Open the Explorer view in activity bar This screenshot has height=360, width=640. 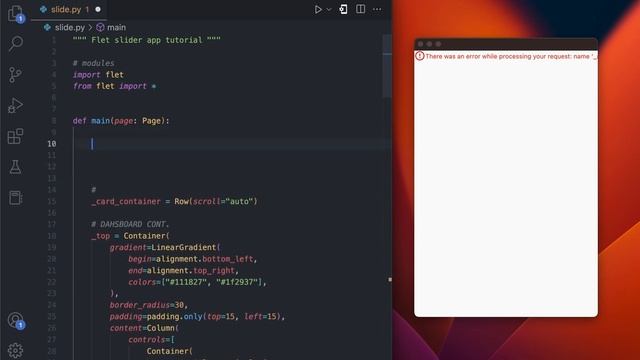(15, 13)
